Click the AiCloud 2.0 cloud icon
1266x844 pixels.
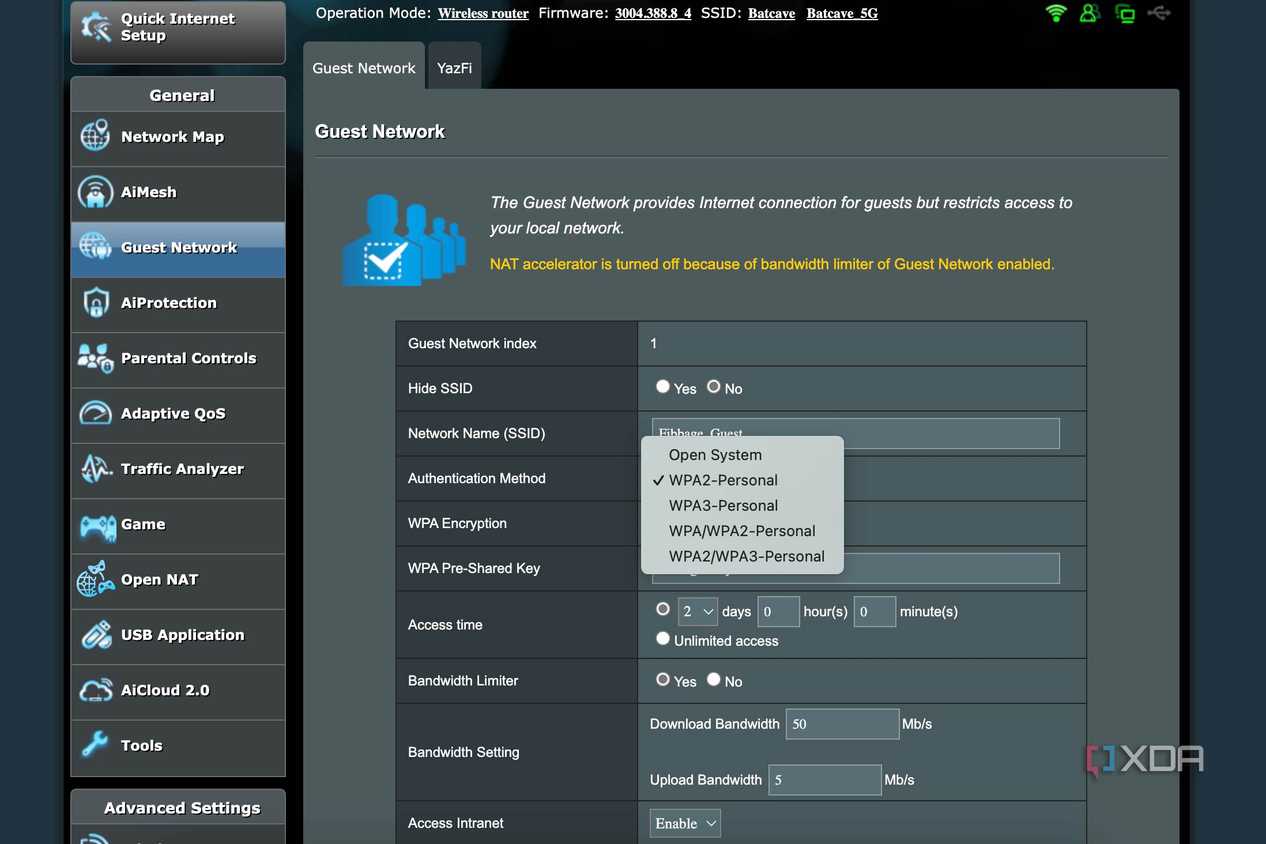[x=95, y=690]
